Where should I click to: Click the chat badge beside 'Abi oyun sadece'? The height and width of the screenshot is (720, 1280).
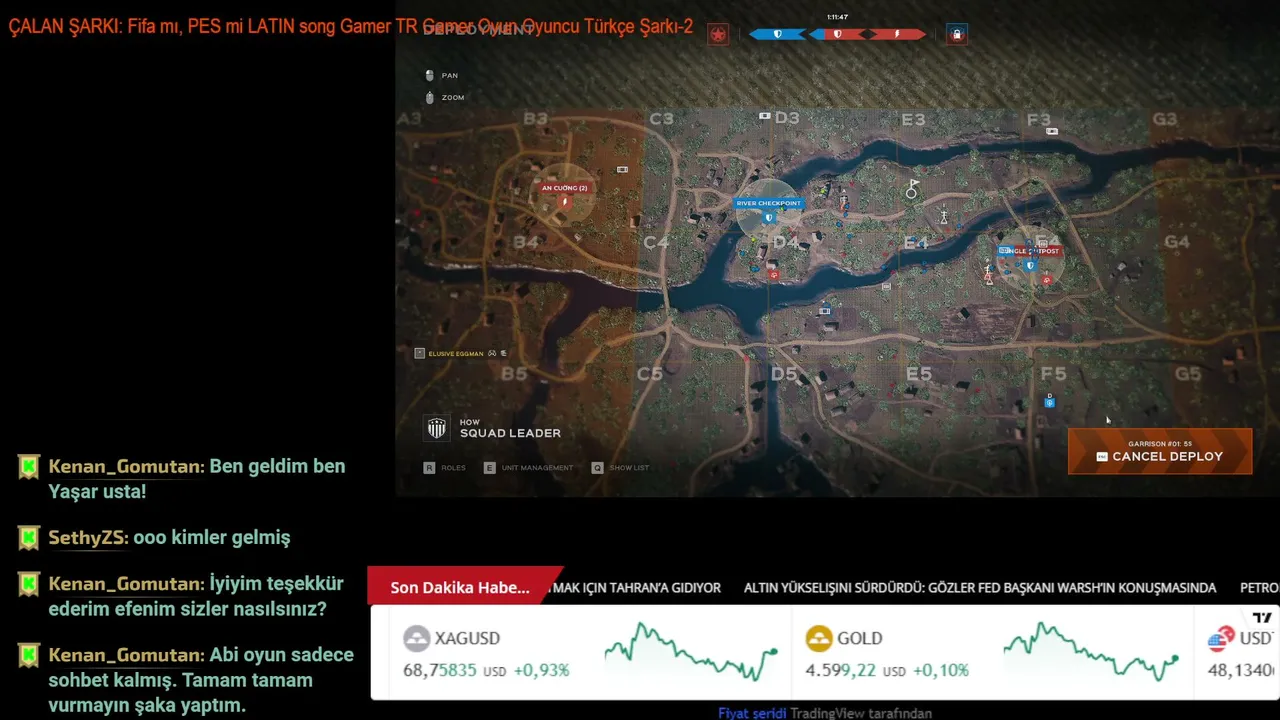[29, 656]
